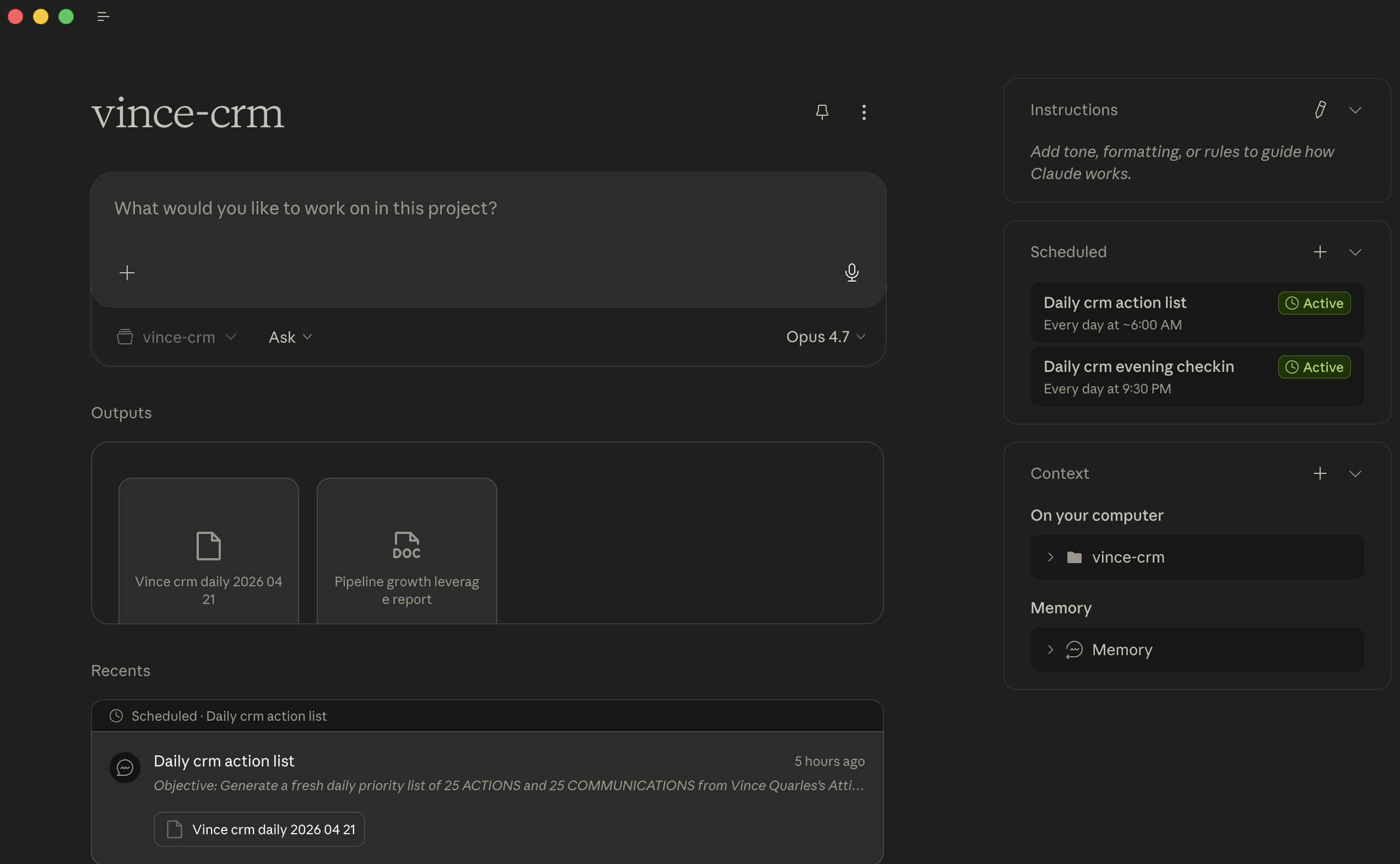Open the vince-crm project selector dropdown

pyautogui.click(x=176, y=337)
